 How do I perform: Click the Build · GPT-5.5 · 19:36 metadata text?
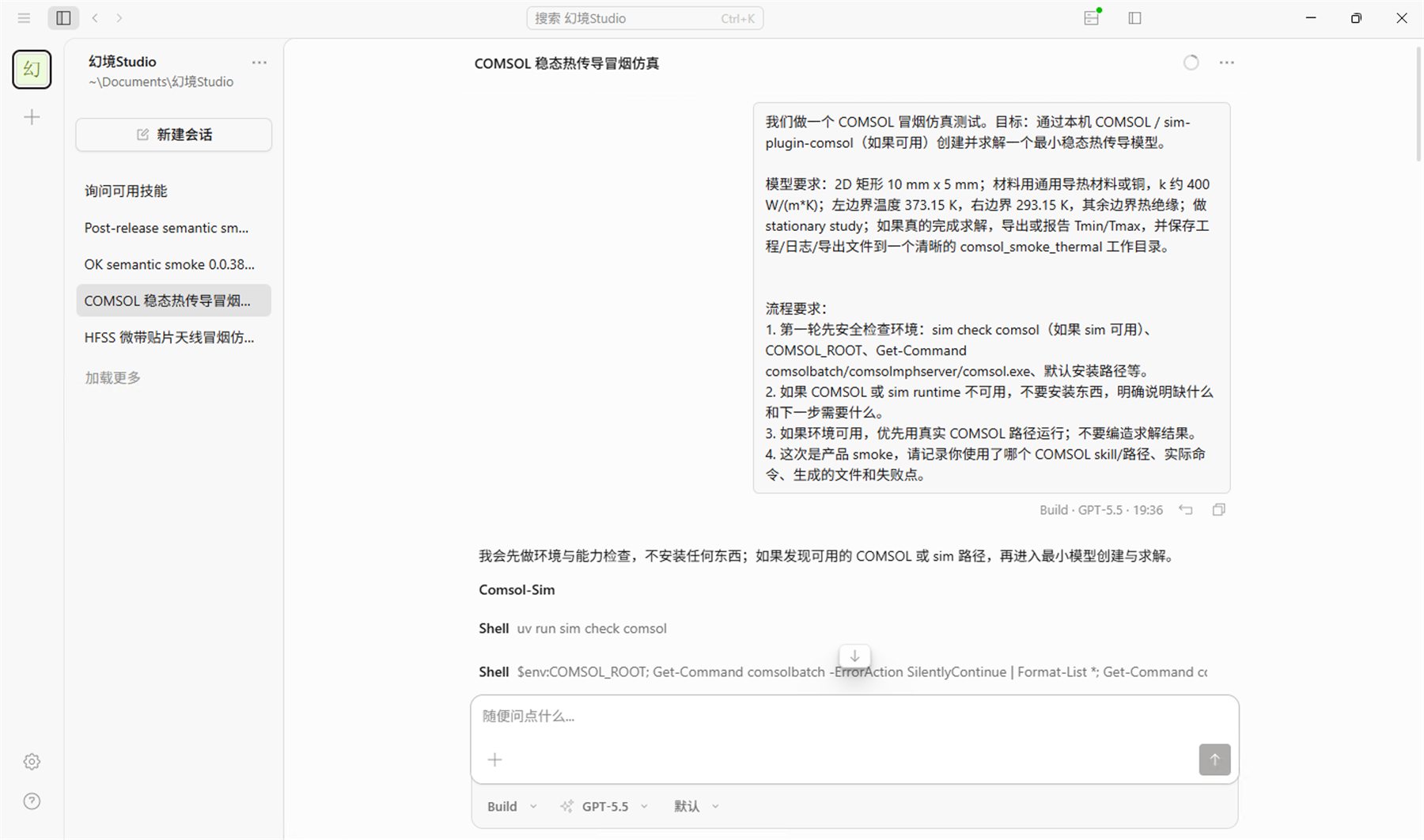pos(1100,510)
